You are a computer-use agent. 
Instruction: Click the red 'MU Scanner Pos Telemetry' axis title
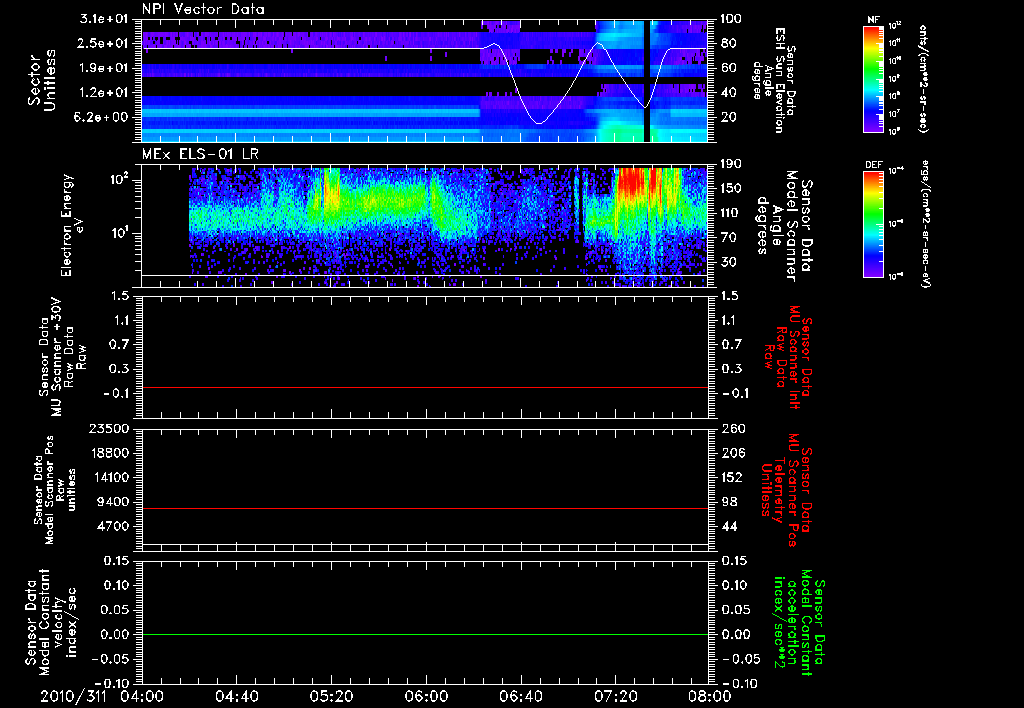(x=786, y=490)
